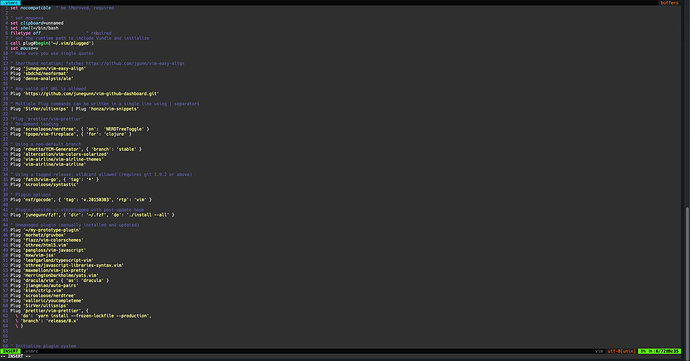Click Plug '~/my-prototype-plugin' line

pos(46,230)
